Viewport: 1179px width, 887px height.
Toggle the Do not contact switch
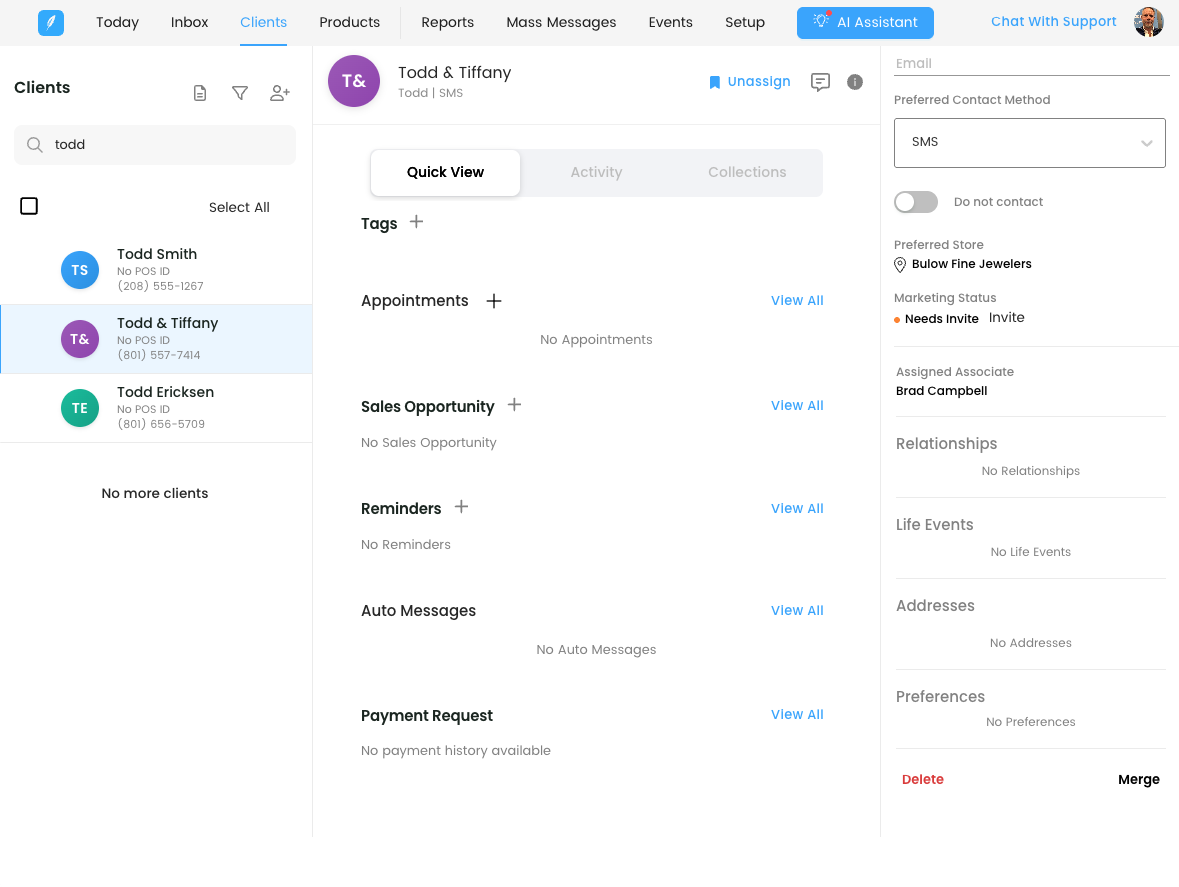(x=916, y=202)
